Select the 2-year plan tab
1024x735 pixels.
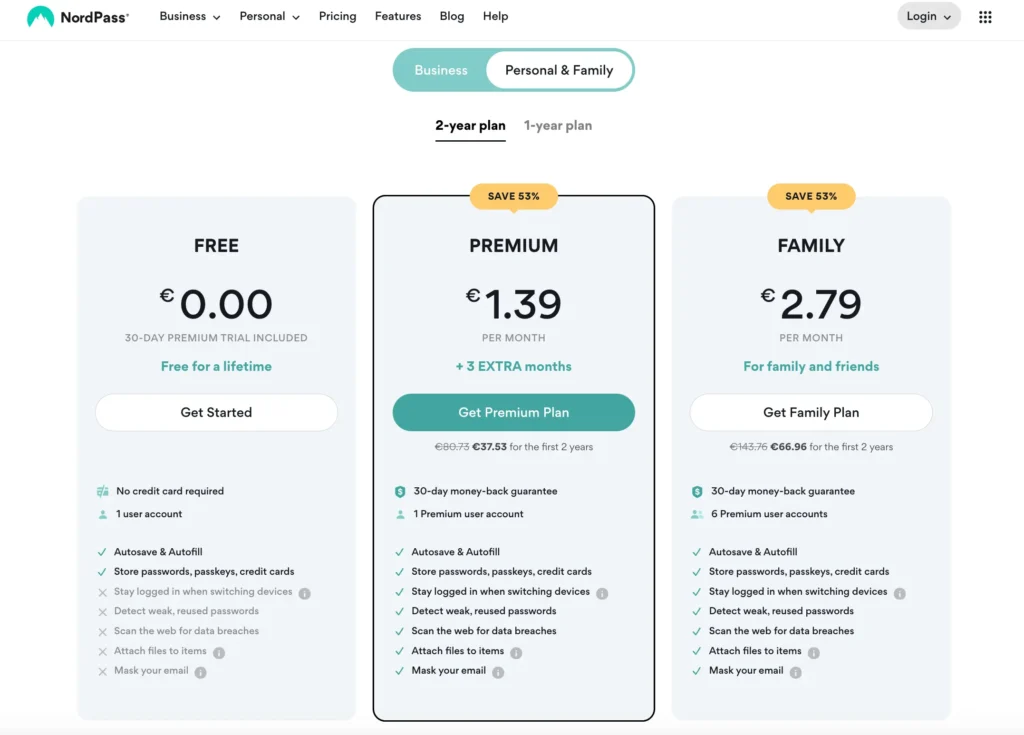click(470, 126)
